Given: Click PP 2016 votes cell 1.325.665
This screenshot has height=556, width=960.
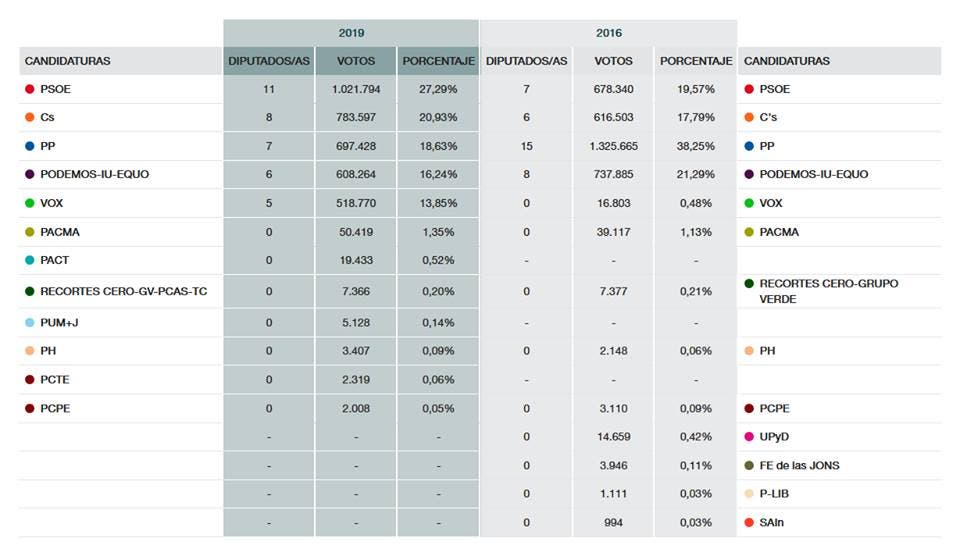Looking at the screenshot, I should [x=613, y=146].
